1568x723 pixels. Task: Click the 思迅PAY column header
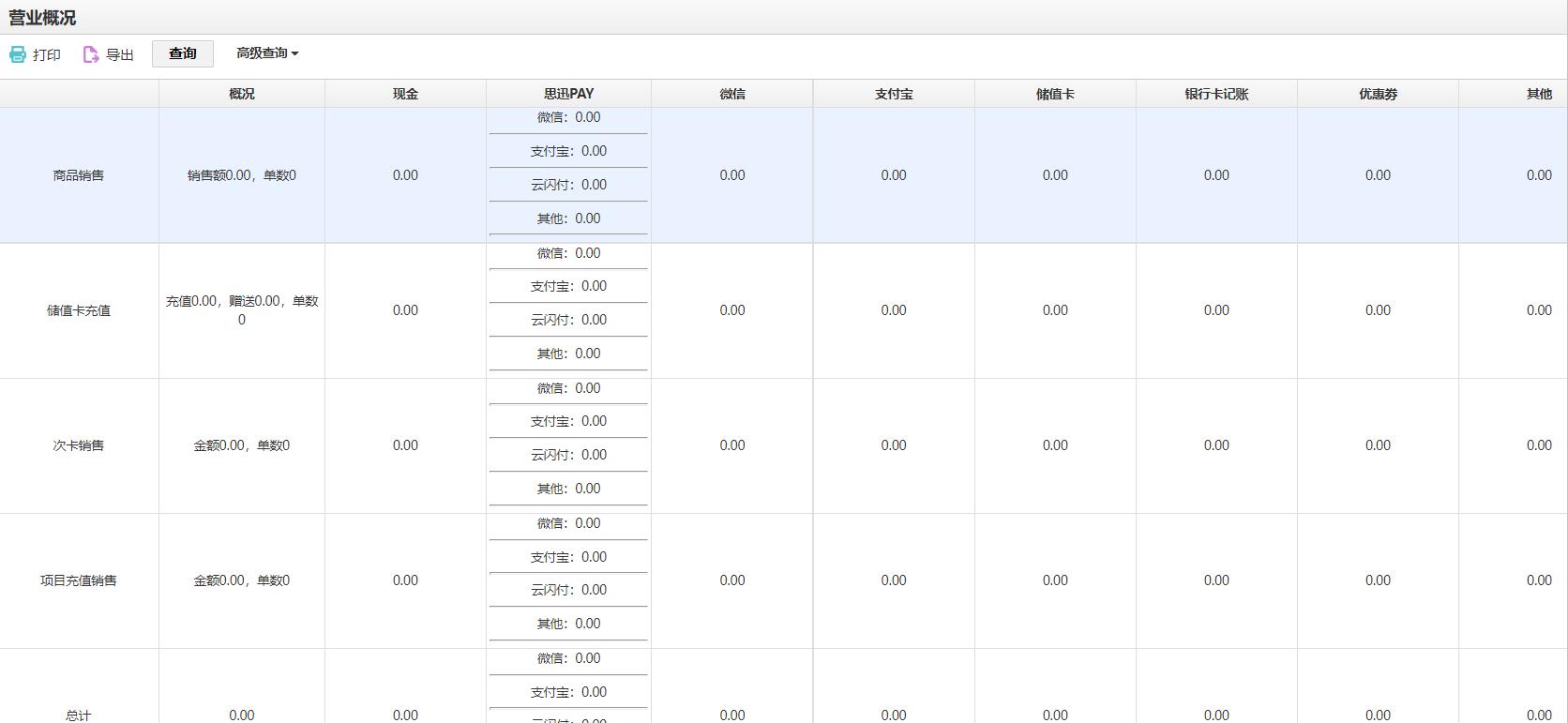click(568, 94)
